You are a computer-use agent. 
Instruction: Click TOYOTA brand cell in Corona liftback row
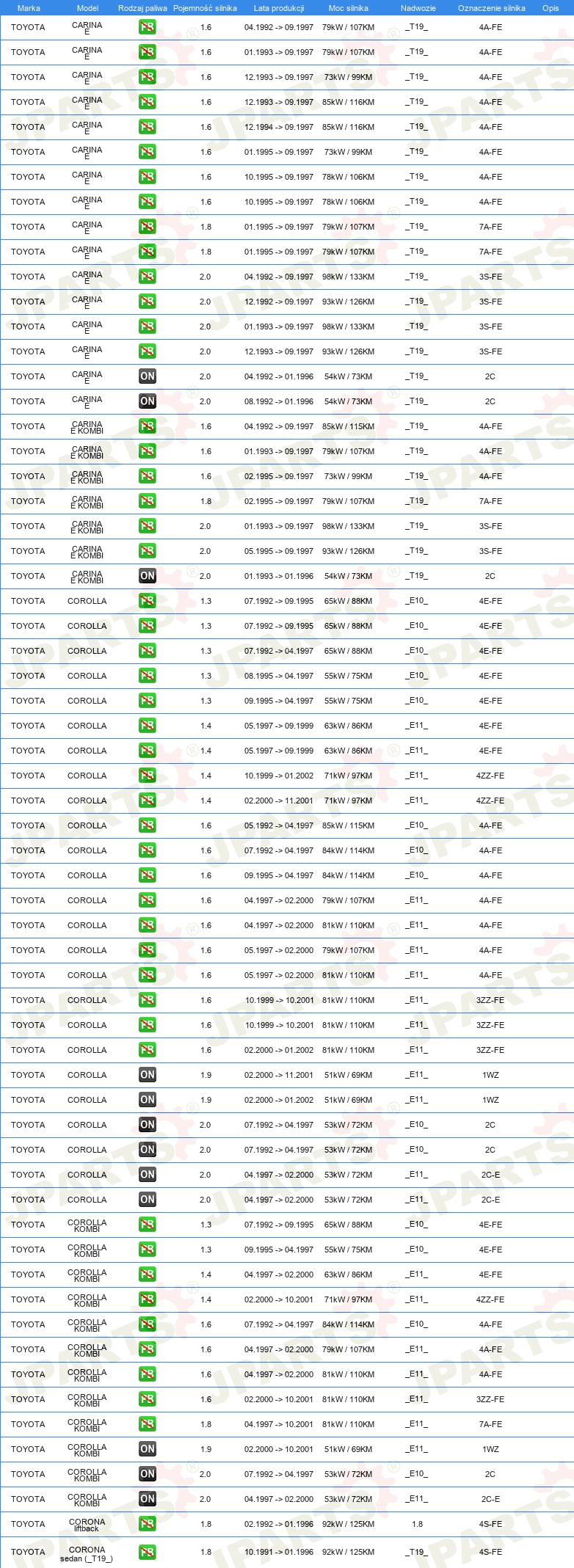click(x=28, y=1524)
